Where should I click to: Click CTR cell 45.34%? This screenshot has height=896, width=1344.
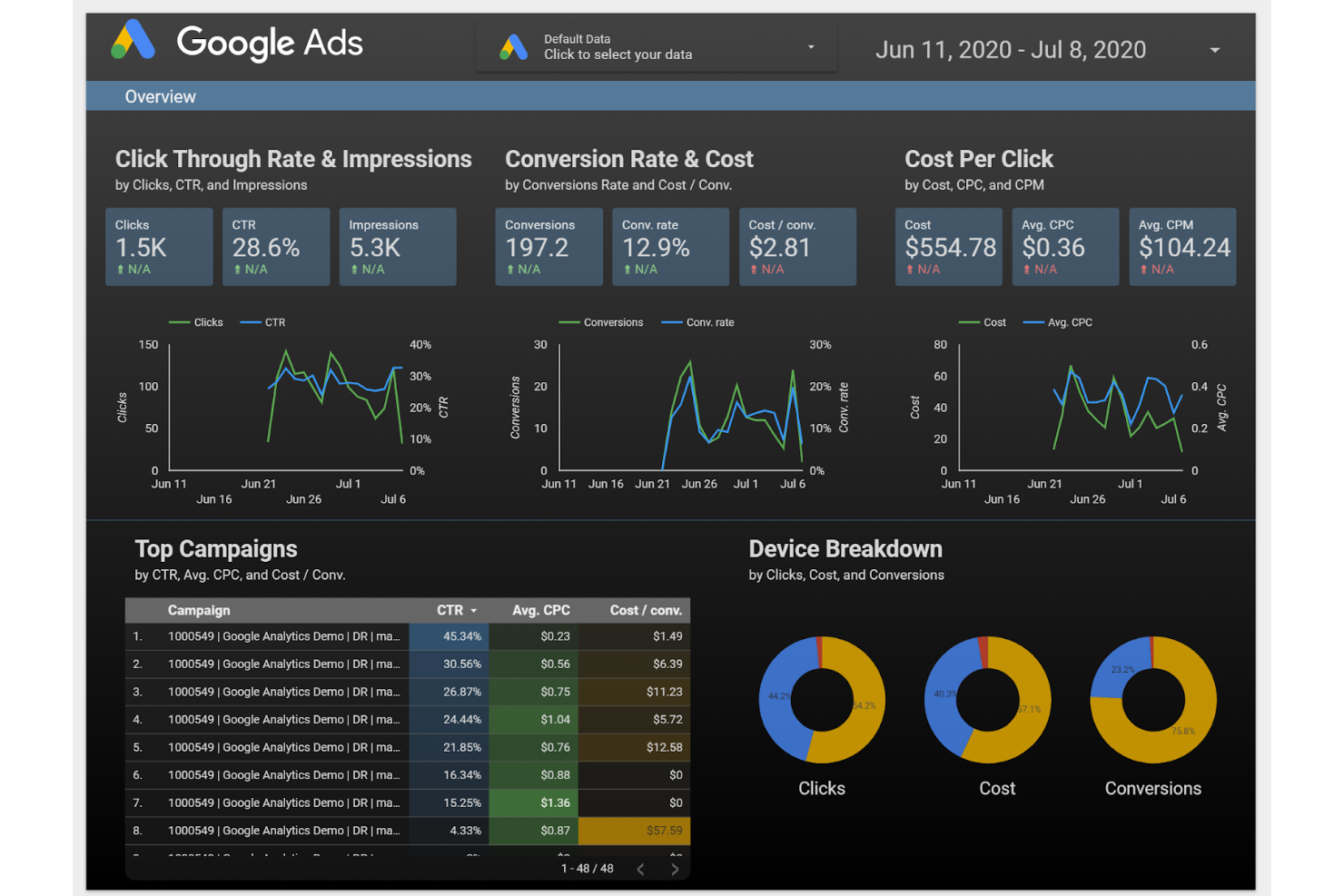pyautogui.click(x=450, y=636)
